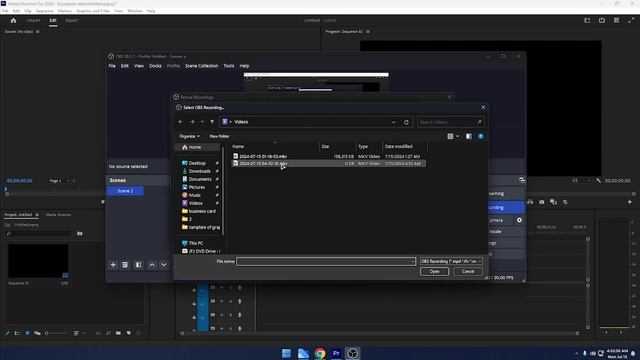
Task: Open recent locations dropdown in dialog
Action: [x=202, y=122]
